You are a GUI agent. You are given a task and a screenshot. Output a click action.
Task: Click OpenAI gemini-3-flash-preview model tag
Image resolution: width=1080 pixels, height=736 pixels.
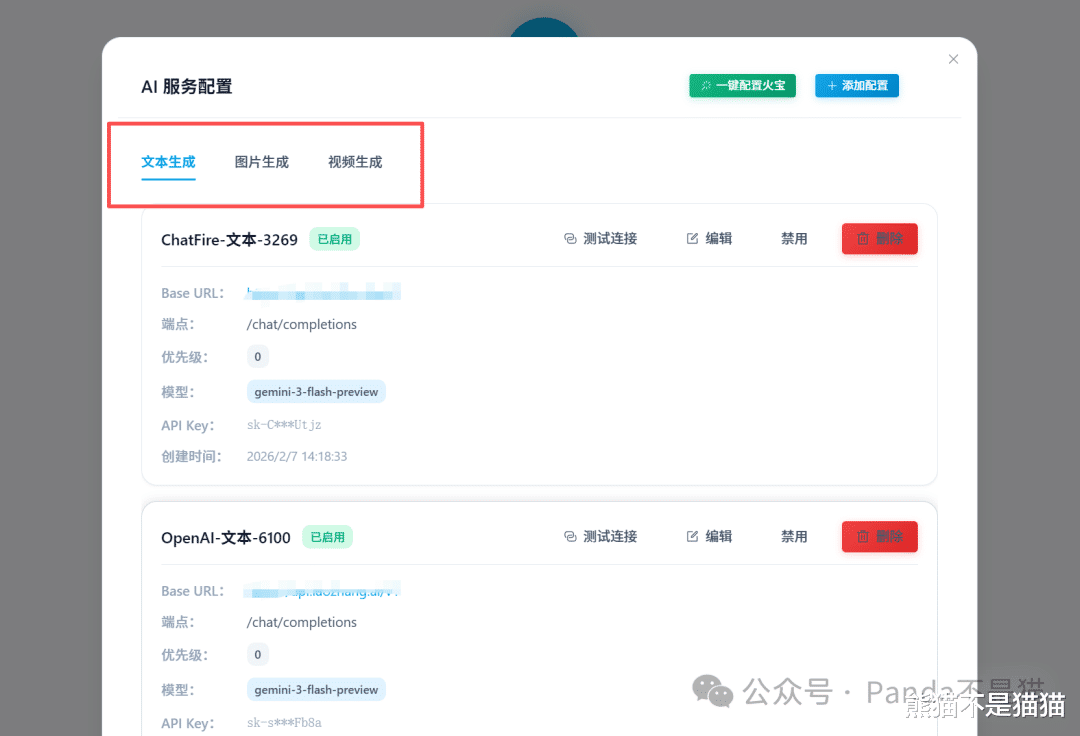(316, 690)
